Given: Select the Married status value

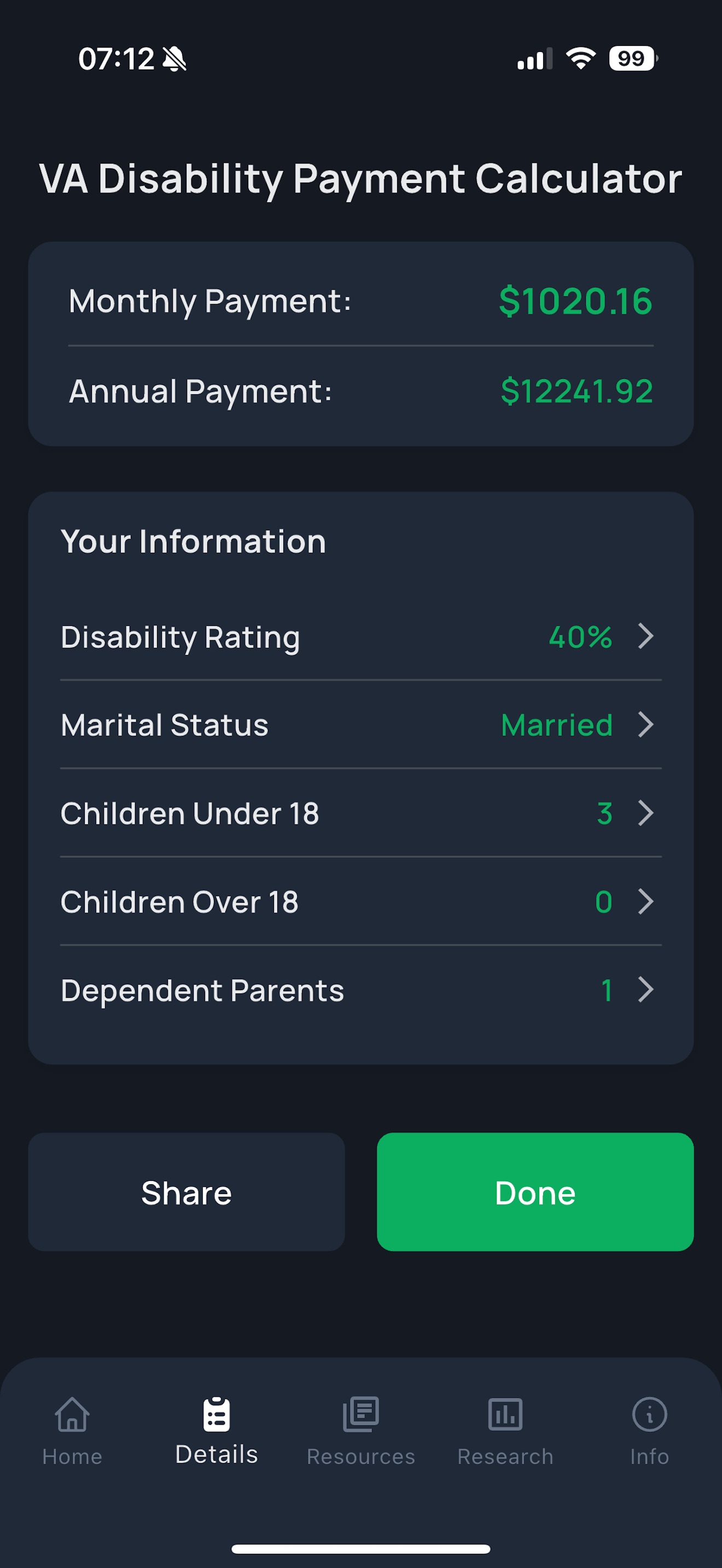Looking at the screenshot, I should [556, 725].
